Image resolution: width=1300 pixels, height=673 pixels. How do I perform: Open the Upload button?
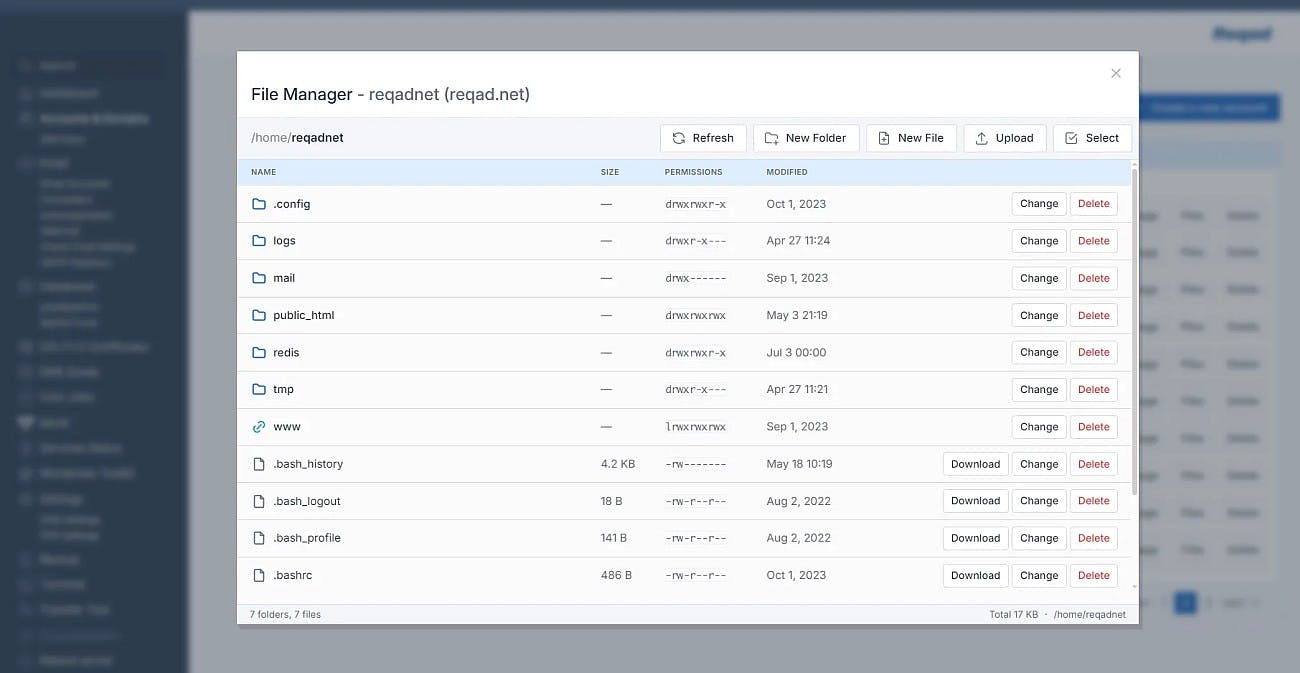tap(1005, 138)
